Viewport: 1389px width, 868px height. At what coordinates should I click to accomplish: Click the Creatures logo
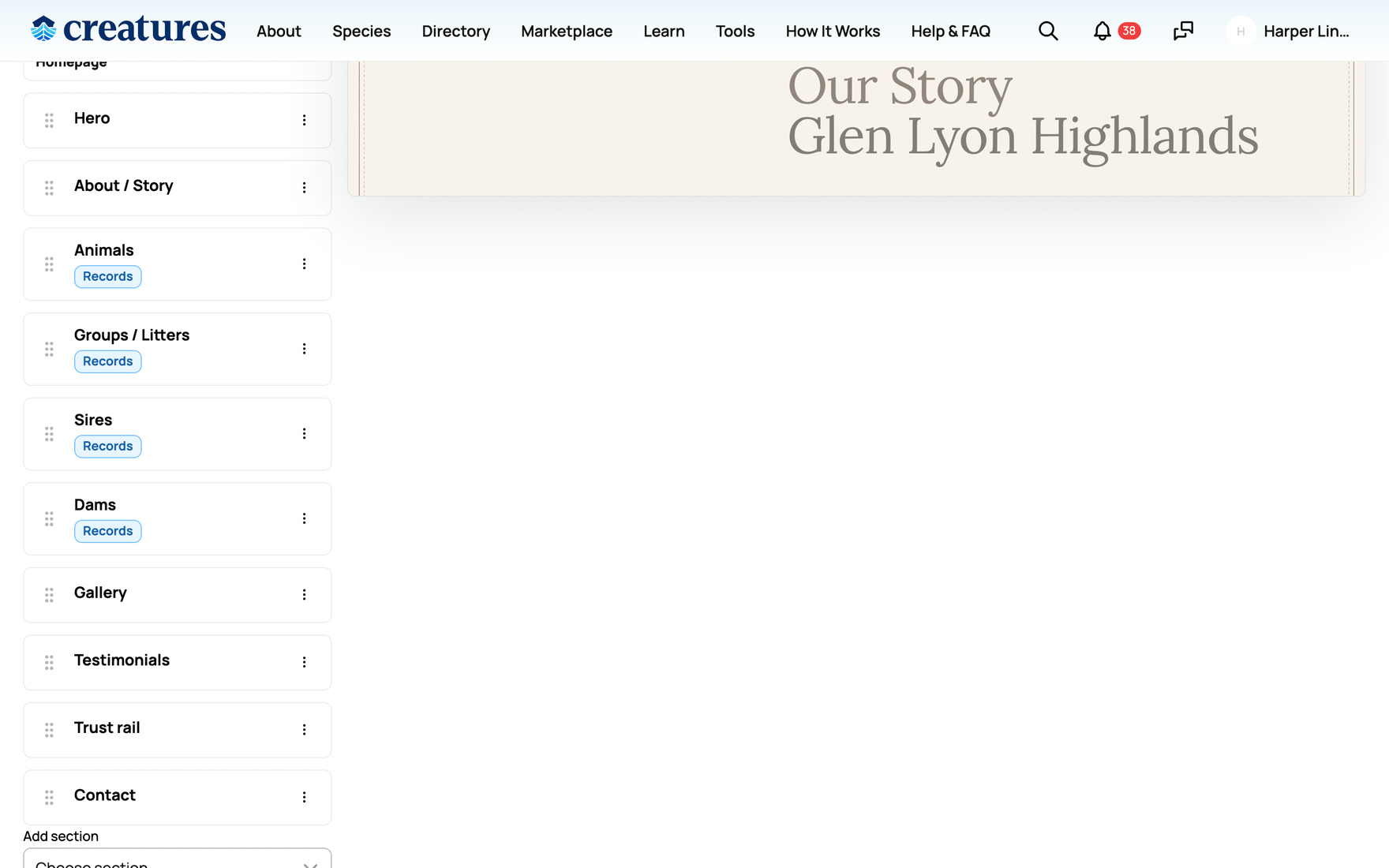tap(128, 29)
